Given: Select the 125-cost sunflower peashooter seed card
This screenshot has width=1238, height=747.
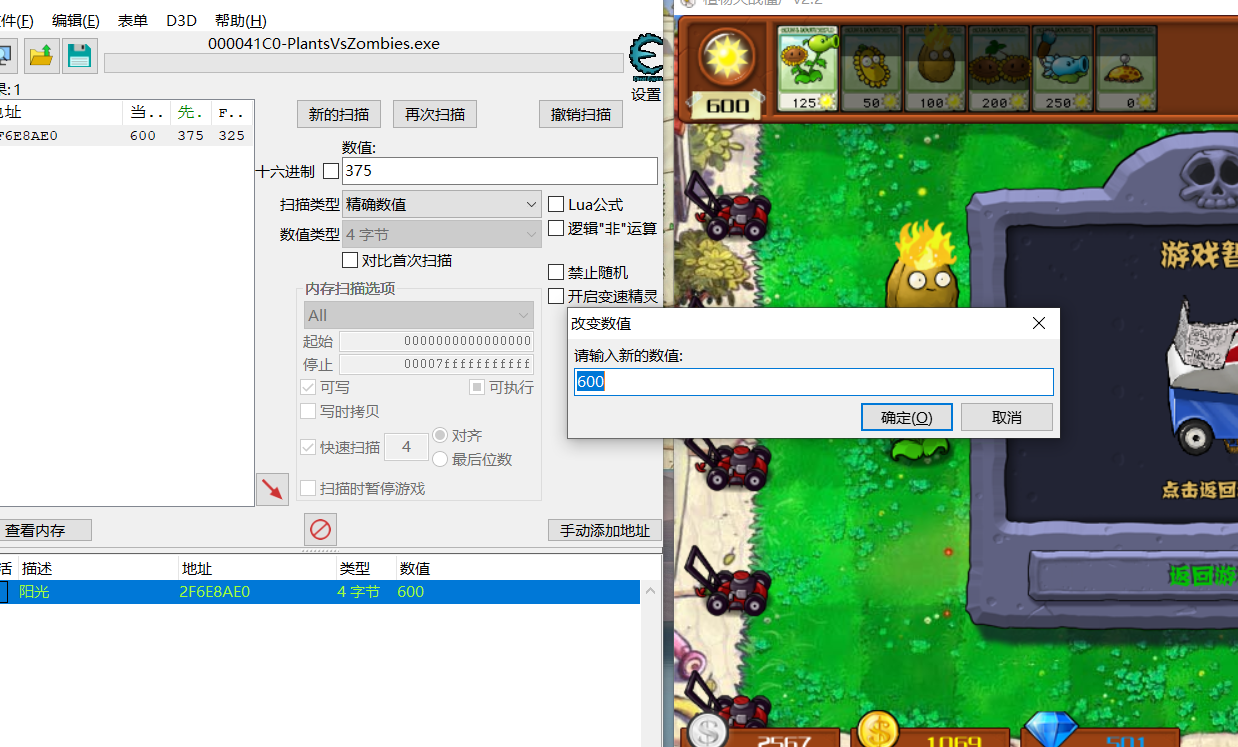Looking at the screenshot, I should coord(808,67).
